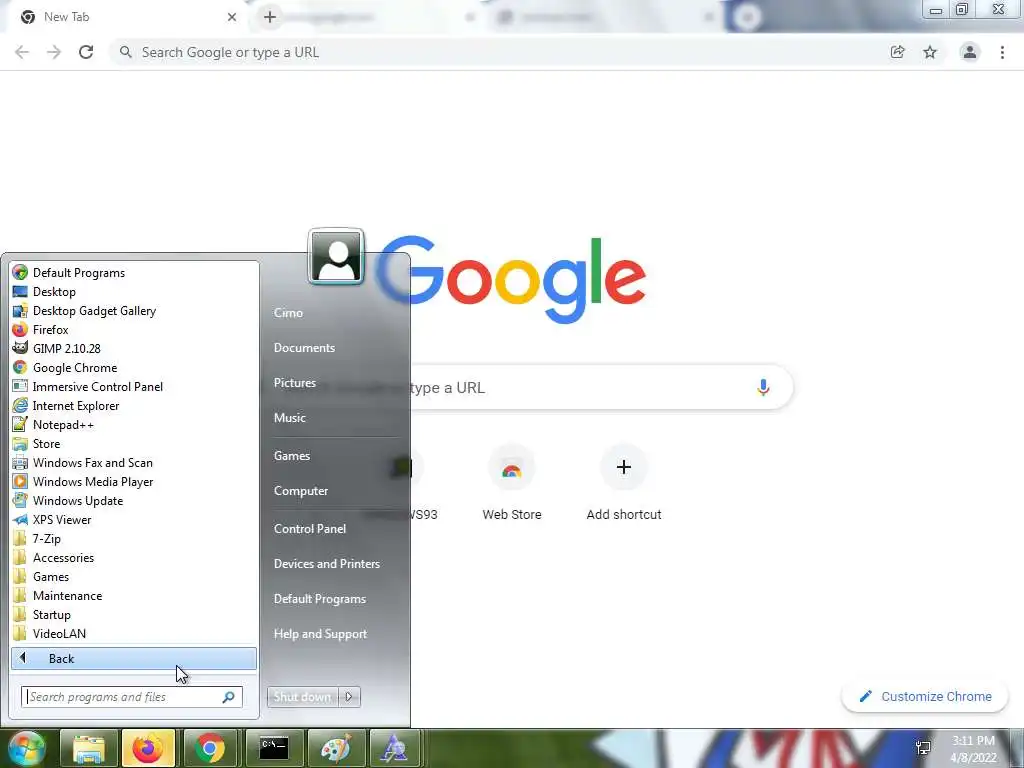Open Control Panel from Start menu

310,529
